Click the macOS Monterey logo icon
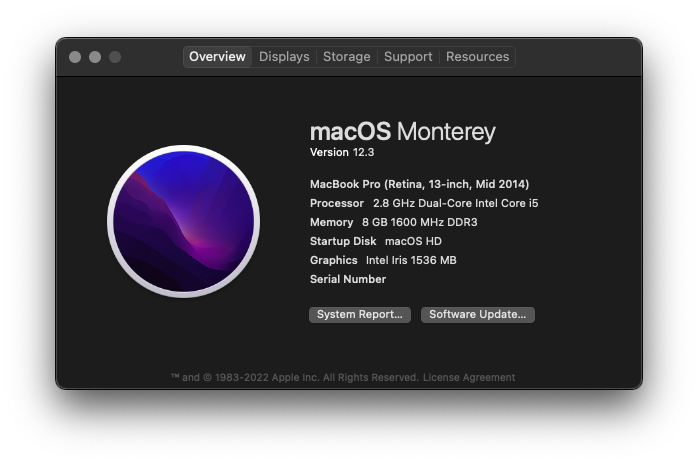Viewport: 698px width, 463px height. (183, 221)
